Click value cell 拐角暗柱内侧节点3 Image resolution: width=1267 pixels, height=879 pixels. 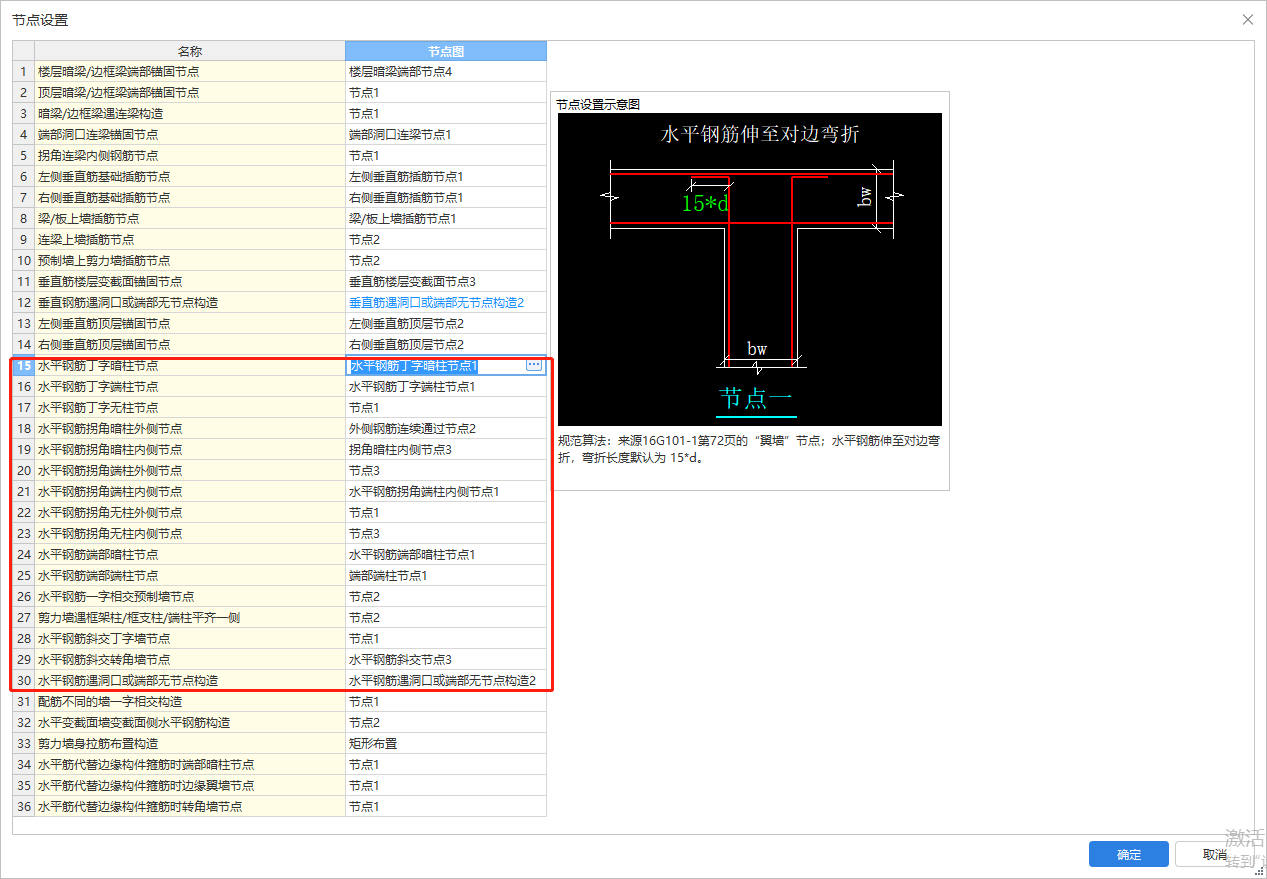446,450
